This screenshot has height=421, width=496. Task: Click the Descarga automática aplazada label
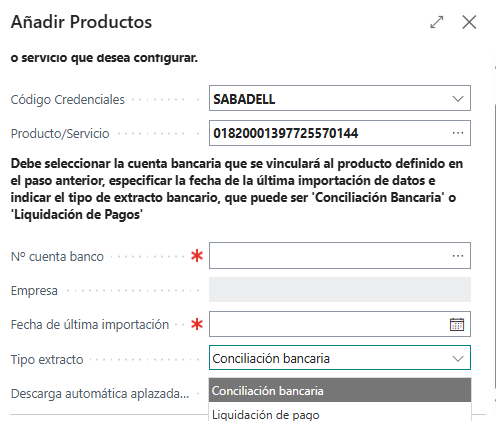[x=100, y=394]
